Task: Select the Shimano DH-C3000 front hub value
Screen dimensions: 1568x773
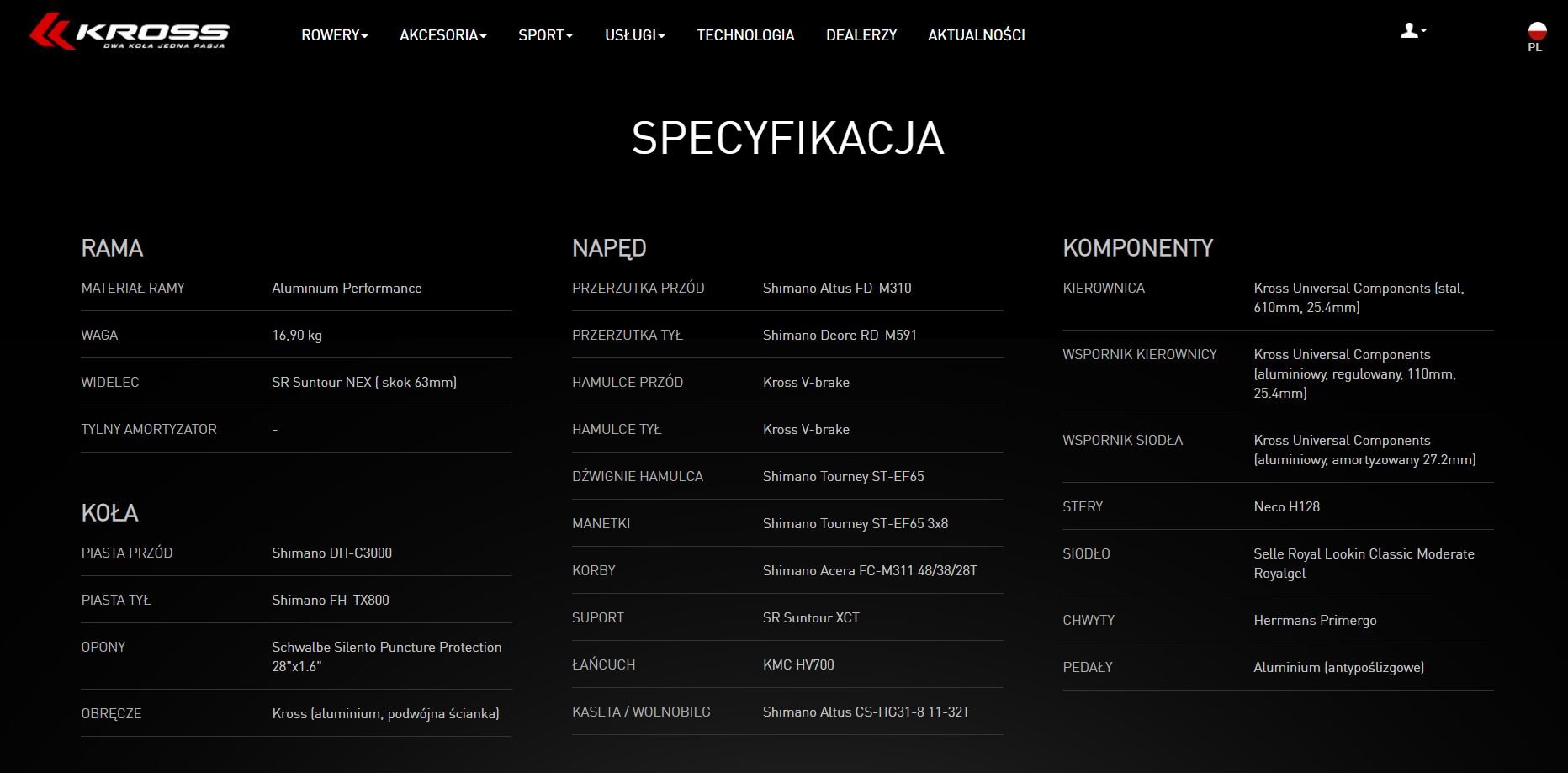Action: 332,553
